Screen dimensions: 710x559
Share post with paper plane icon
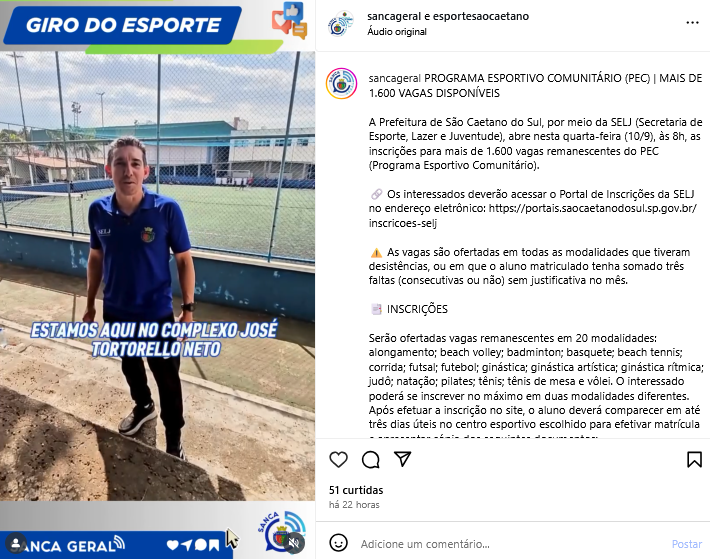tap(402, 459)
